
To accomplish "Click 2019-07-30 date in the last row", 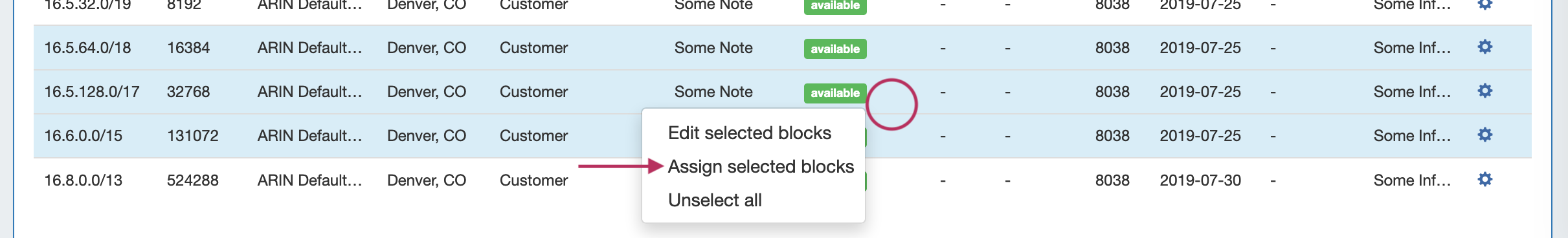I will (1200, 180).
